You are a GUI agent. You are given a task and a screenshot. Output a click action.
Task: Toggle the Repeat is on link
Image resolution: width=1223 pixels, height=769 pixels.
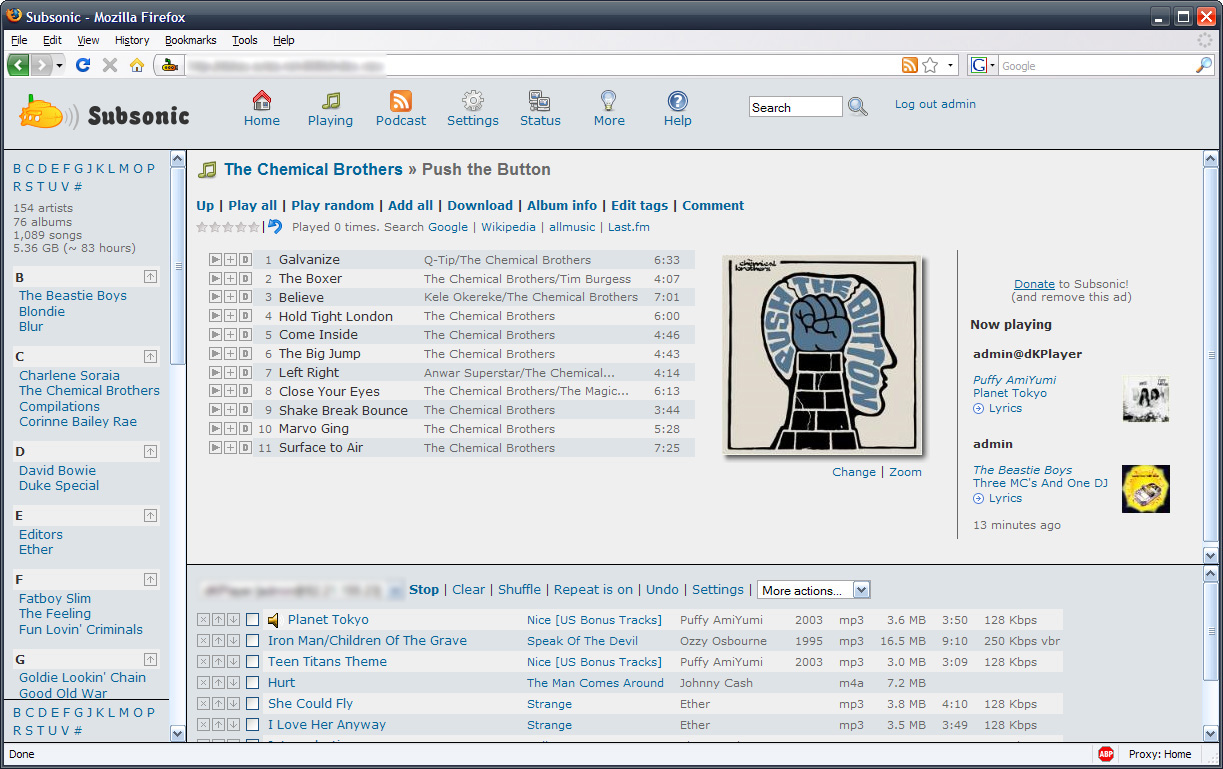coord(593,590)
